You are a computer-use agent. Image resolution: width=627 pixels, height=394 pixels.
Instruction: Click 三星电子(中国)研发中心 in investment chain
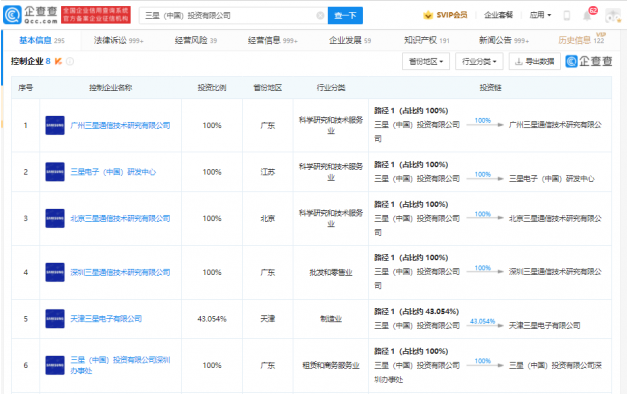click(551, 178)
